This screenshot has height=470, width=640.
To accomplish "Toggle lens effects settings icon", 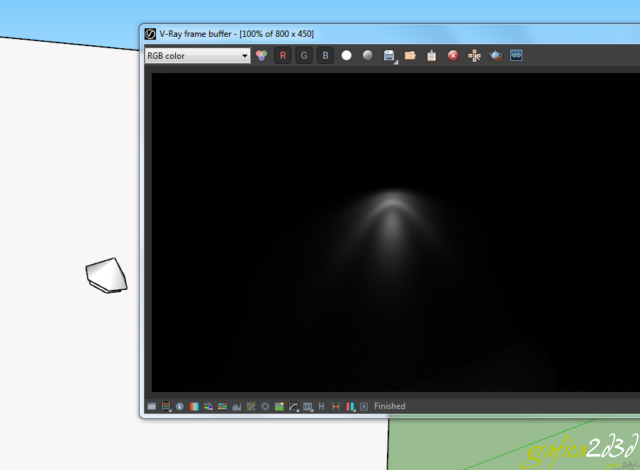I will [364, 406].
